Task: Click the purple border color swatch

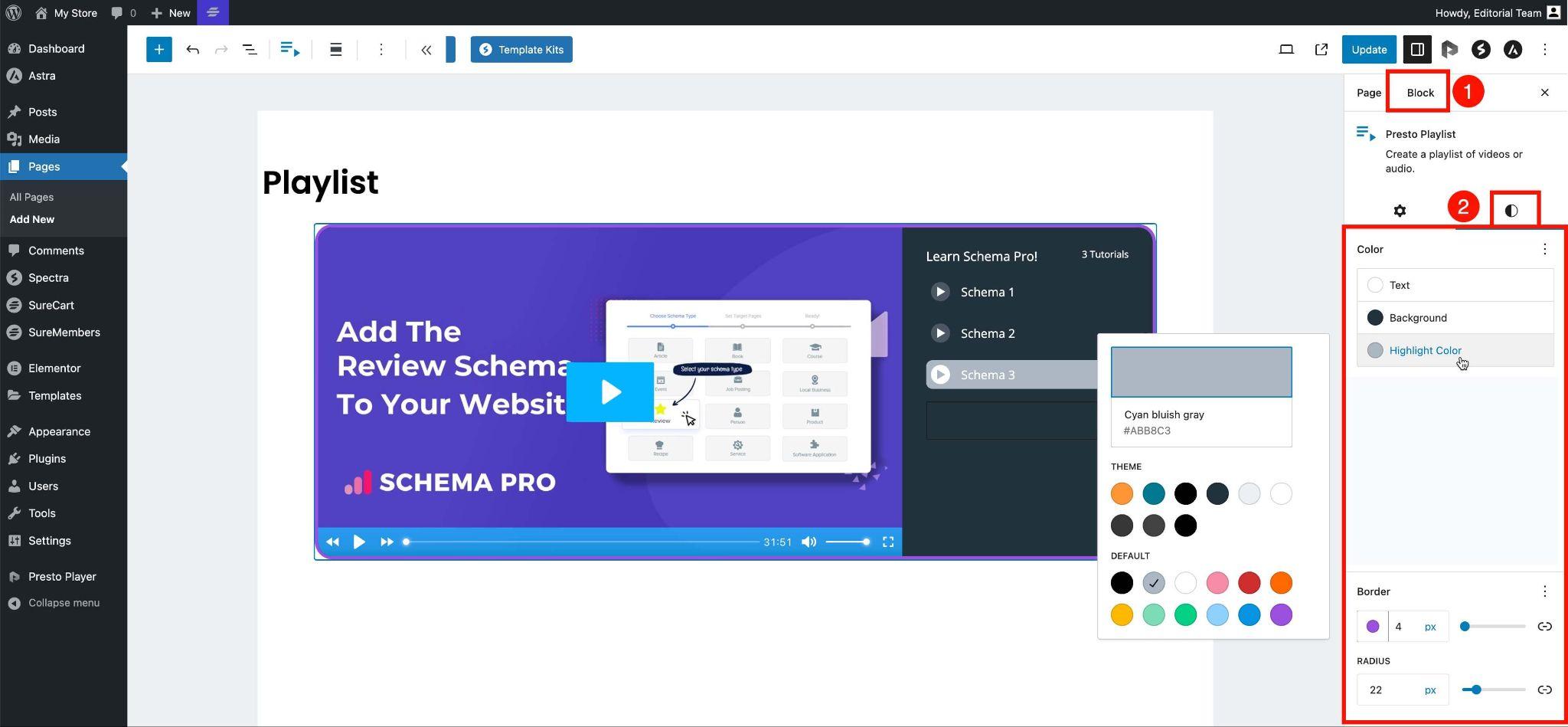Action: 1373,627
